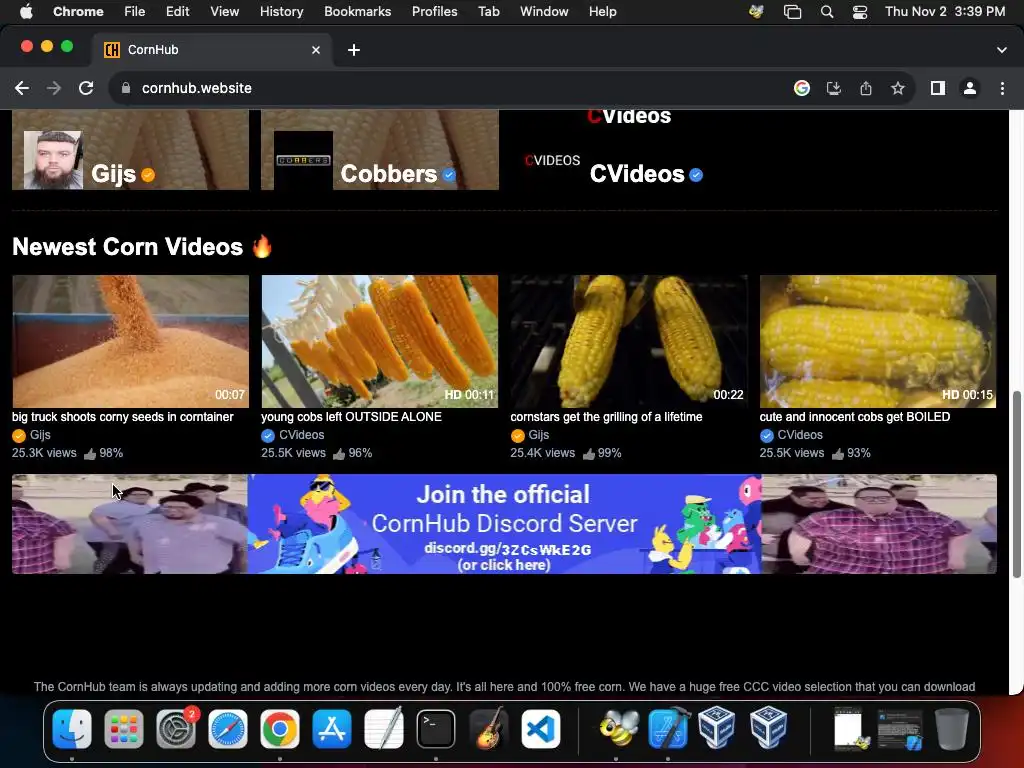Click thumbs-up icon beside 93% rating

tap(837, 453)
